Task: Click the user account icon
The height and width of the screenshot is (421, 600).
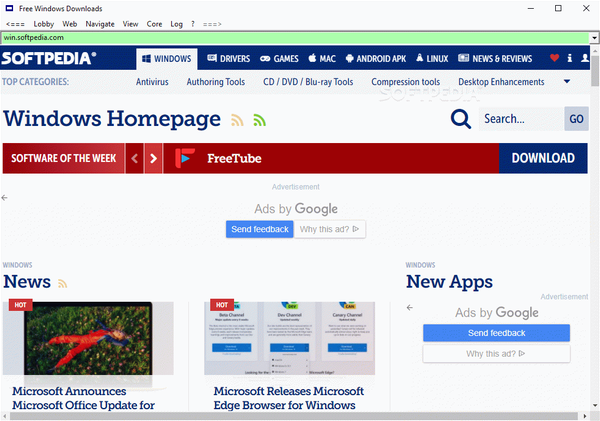Action: [x=585, y=58]
